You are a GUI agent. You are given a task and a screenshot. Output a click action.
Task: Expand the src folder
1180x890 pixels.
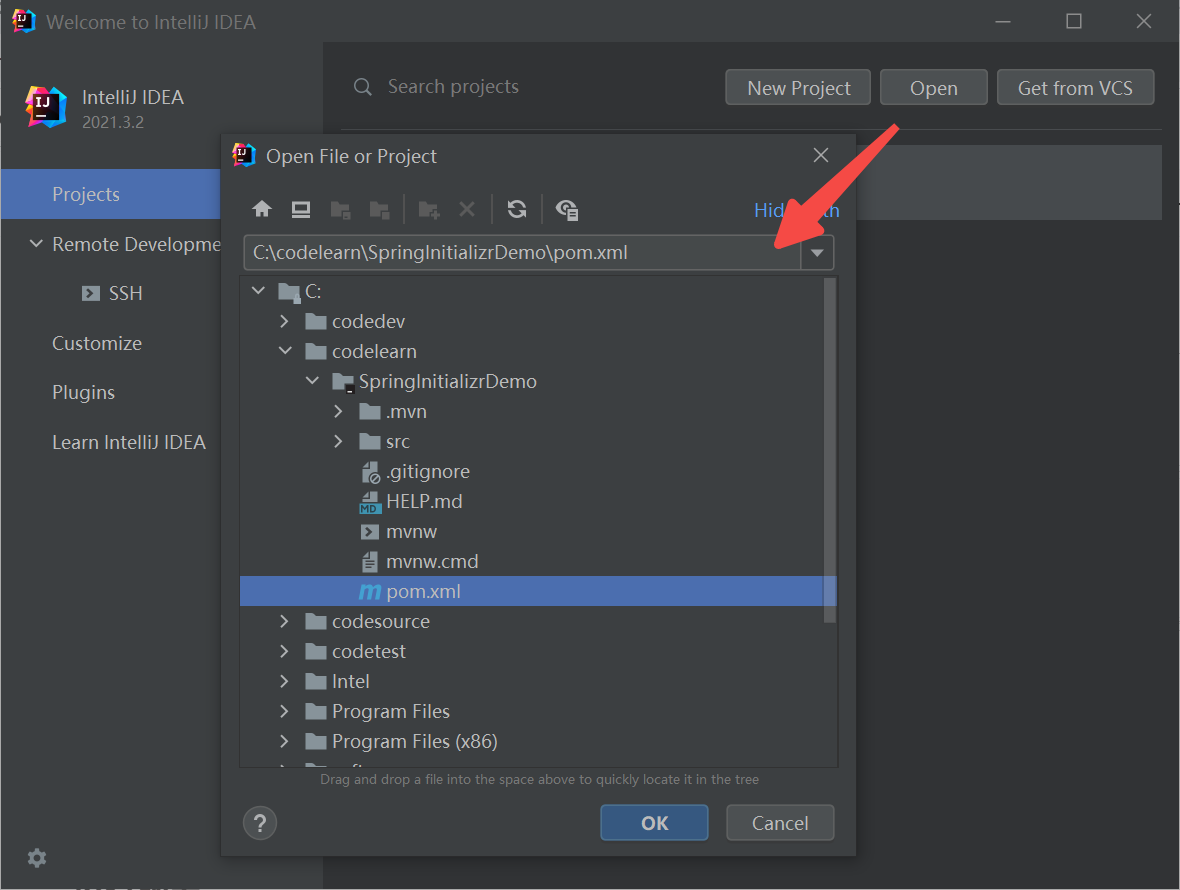[339, 442]
